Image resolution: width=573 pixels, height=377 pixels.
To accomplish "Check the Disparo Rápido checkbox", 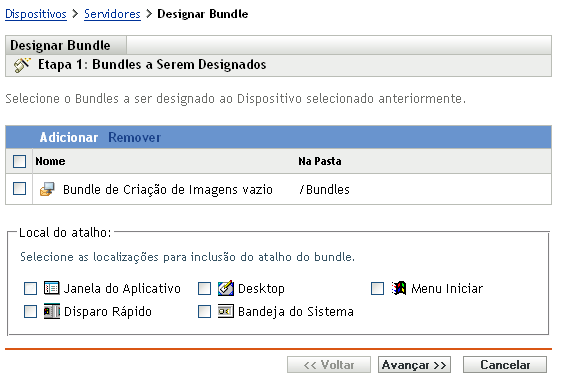I will point(30,312).
